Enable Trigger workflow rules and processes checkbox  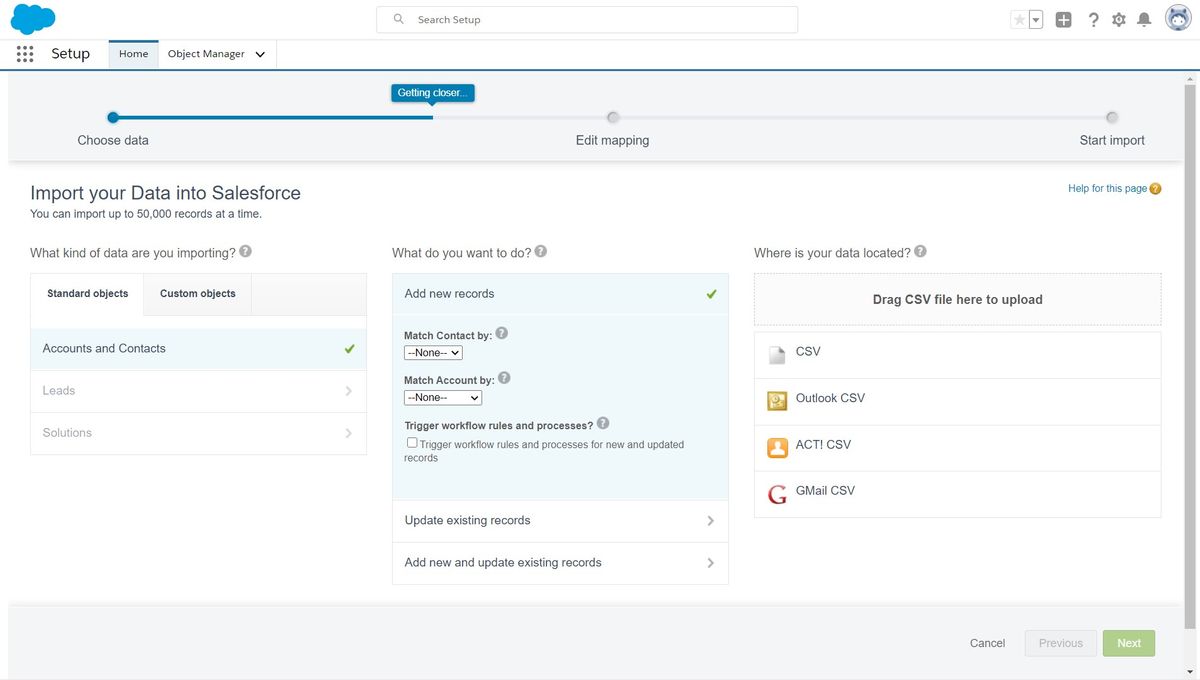click(412, 443)
